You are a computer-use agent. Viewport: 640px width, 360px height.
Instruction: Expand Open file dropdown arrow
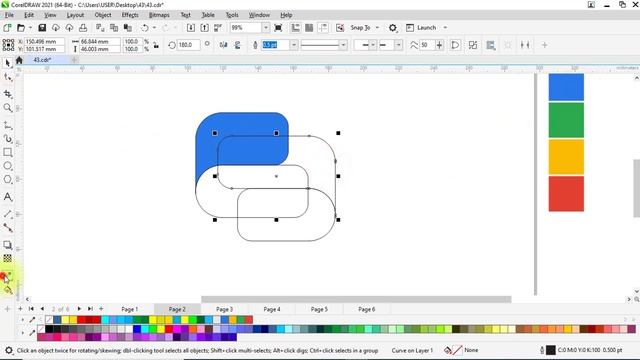[30, 28]
